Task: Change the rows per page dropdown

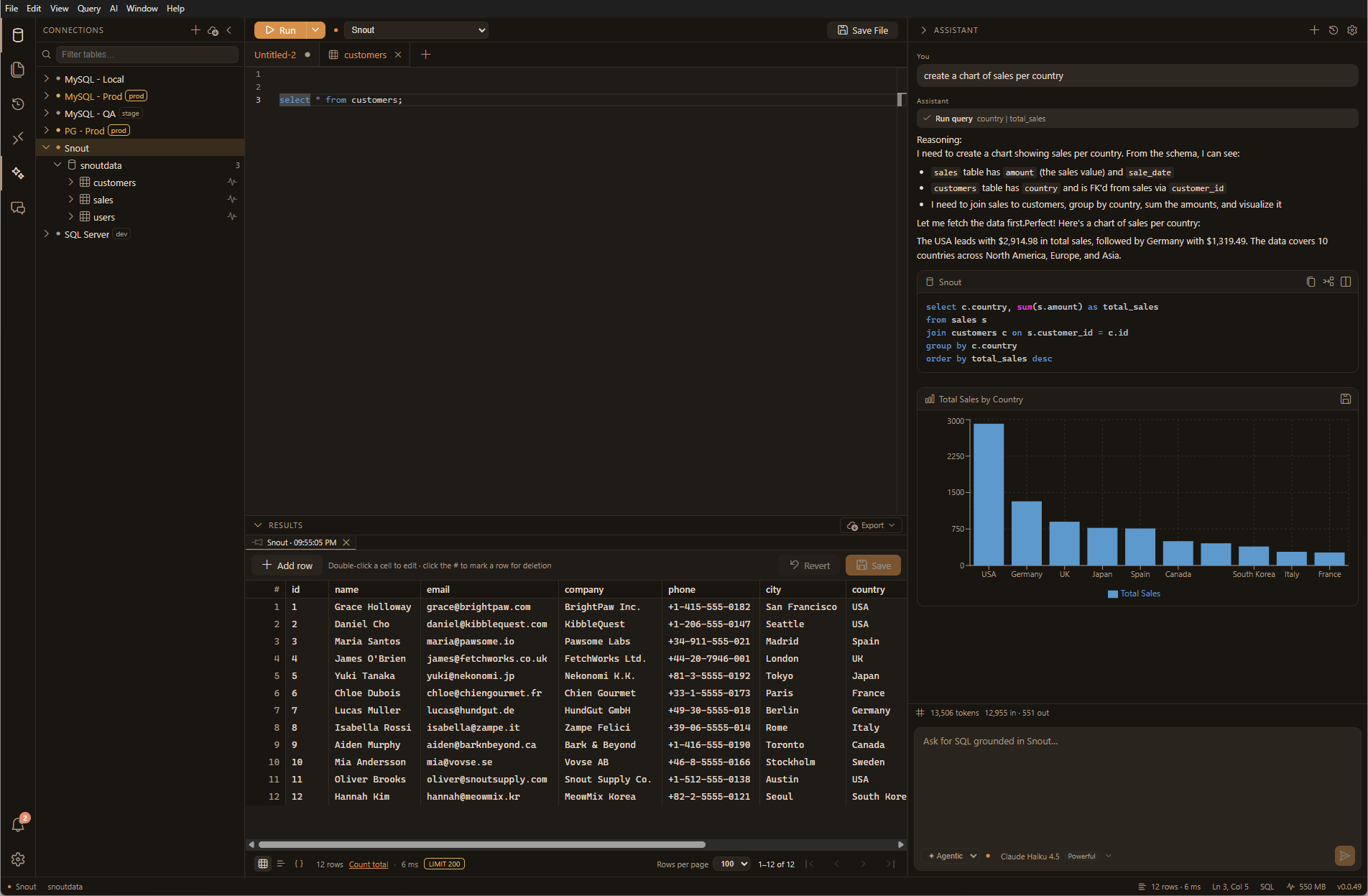Action: [731, 864]
